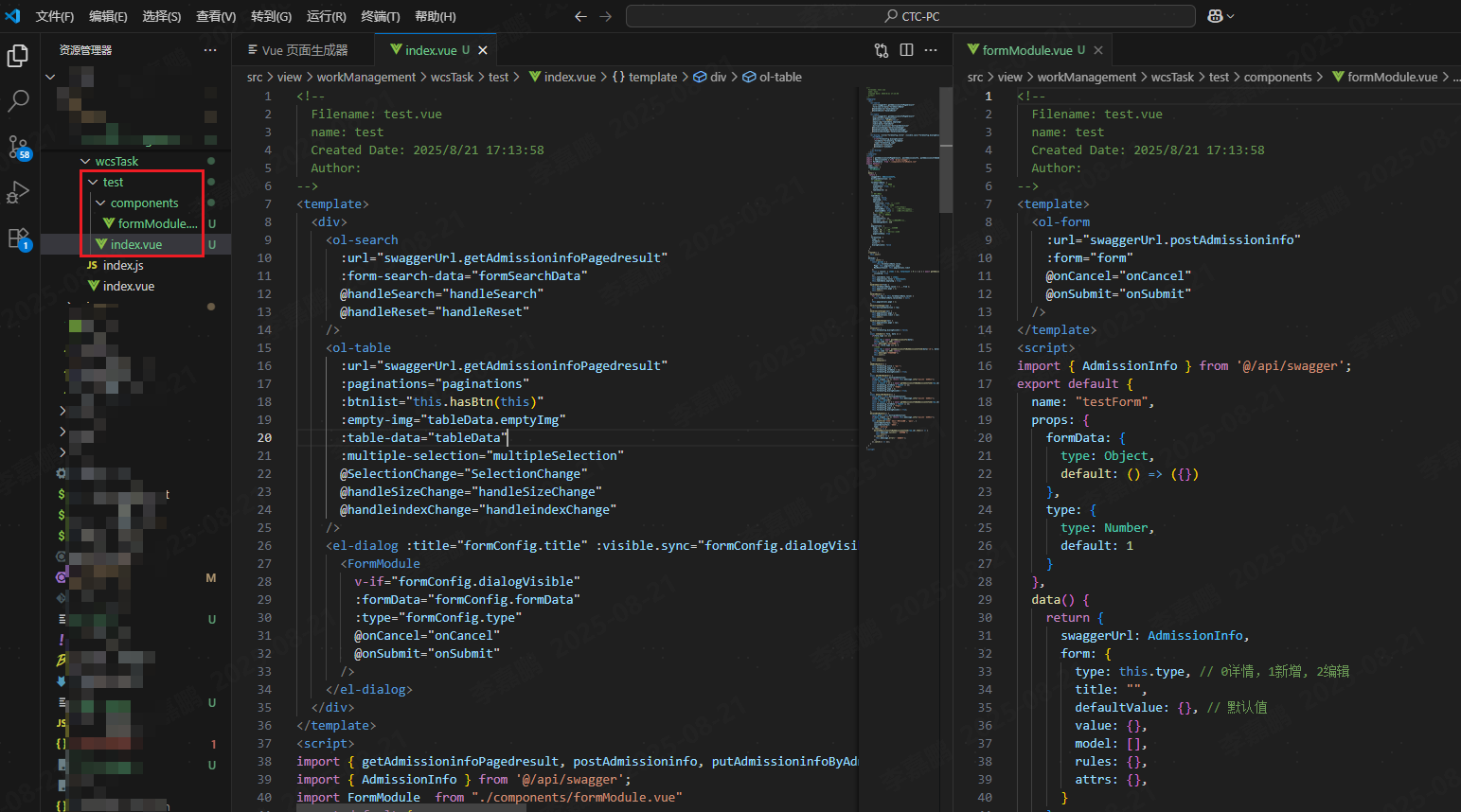Click the ol-table breadcrumb item
Screen dimensions: 1461x812
click(779, 78)
